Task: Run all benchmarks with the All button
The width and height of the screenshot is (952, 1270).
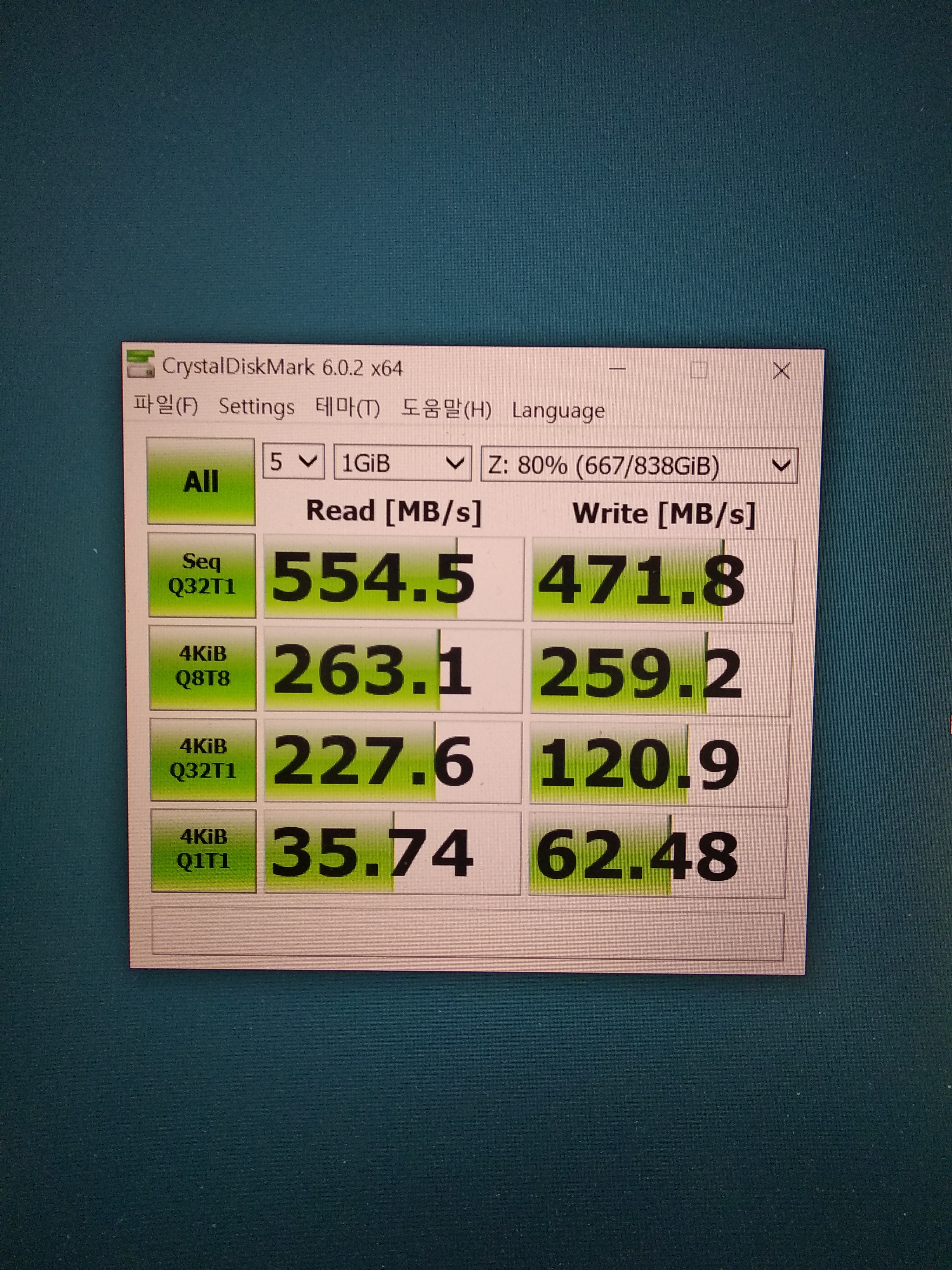Action: 201,481
